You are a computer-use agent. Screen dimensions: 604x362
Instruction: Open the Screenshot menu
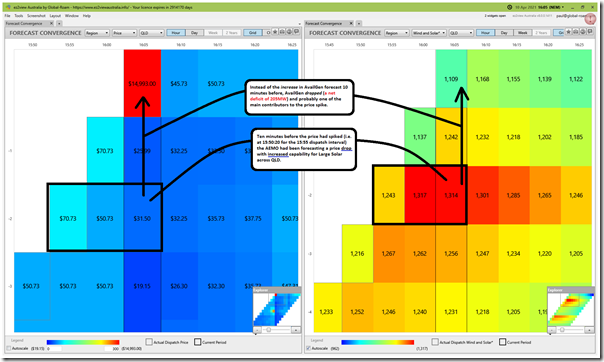36,16
